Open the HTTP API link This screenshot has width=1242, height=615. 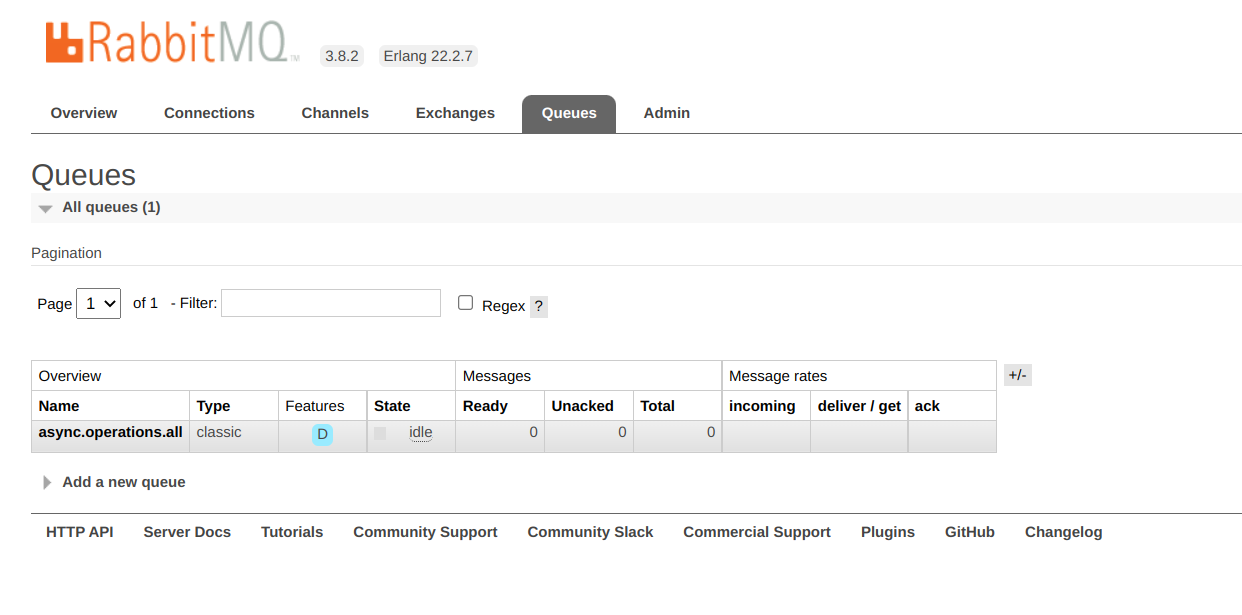pos(80,532)
